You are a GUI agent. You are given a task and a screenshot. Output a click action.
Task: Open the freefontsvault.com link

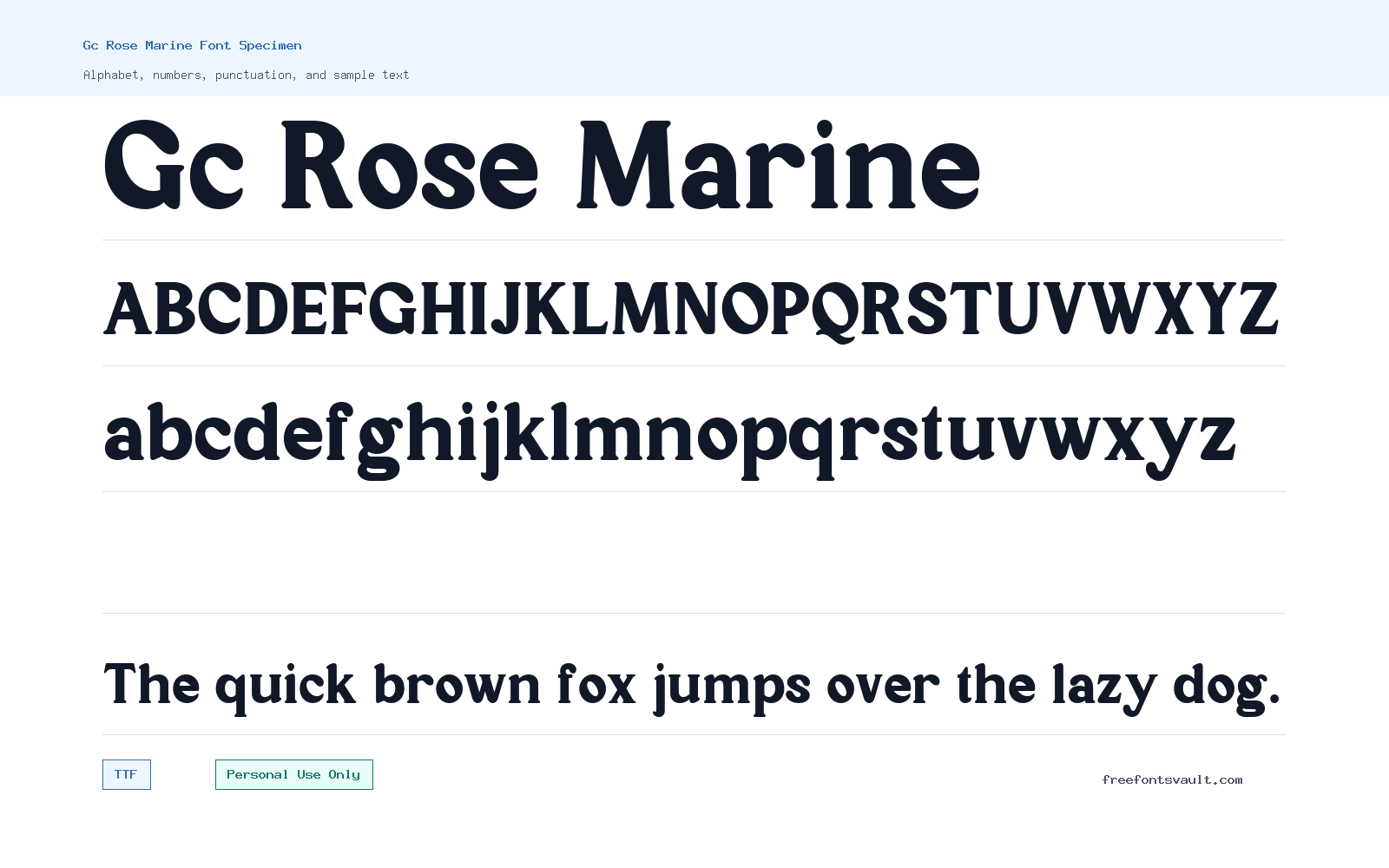1172,779
